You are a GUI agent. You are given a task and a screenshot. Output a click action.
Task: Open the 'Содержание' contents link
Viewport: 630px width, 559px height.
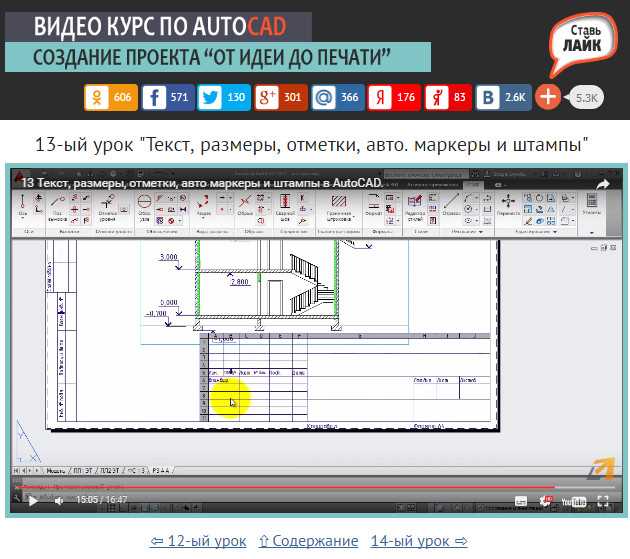308,541
